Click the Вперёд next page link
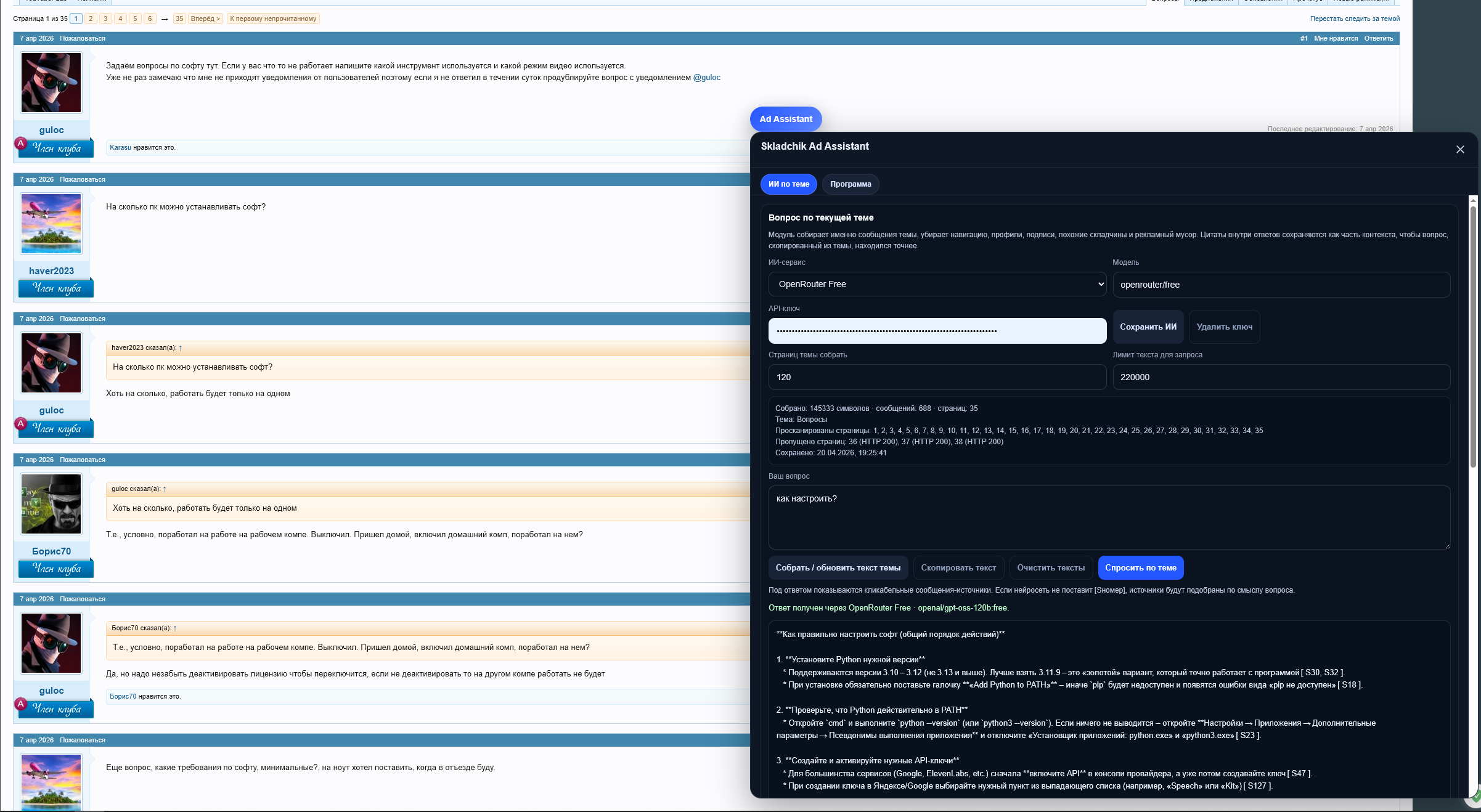 tap(205, 18)
